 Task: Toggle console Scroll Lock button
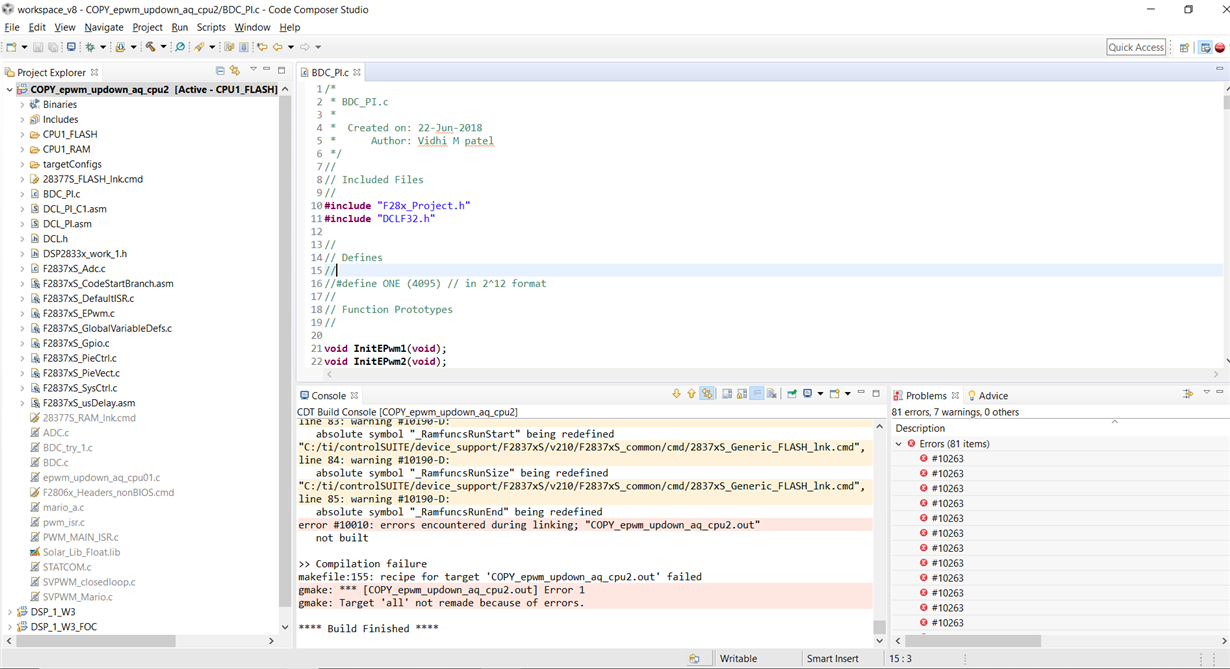[742, 394]
